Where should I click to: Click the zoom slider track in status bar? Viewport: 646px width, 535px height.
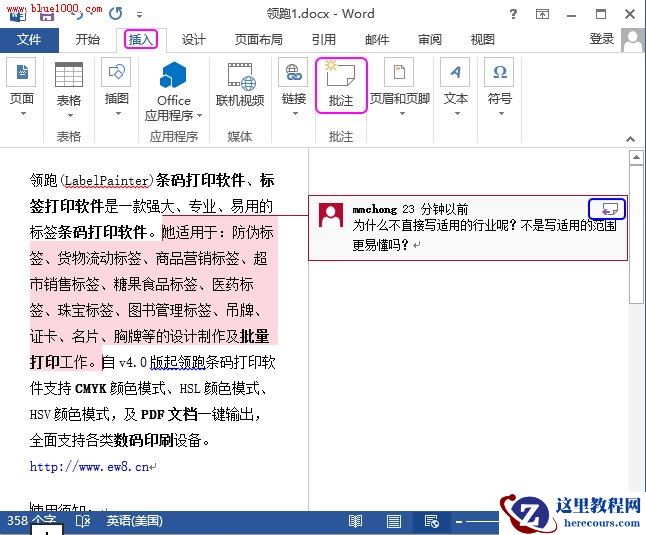(481, 522)
